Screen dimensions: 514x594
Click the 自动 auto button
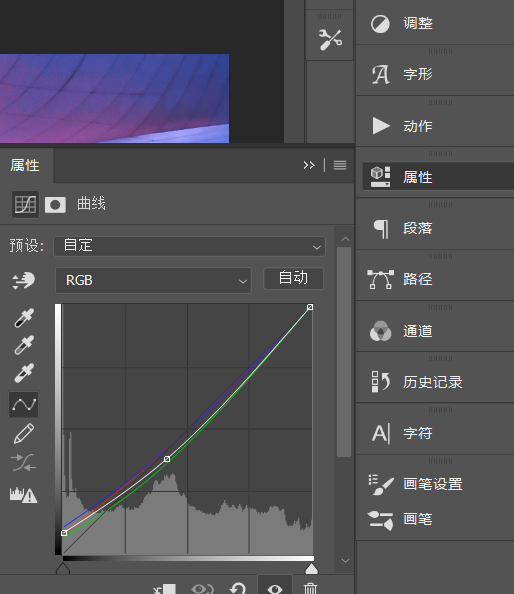pos(294,278)
